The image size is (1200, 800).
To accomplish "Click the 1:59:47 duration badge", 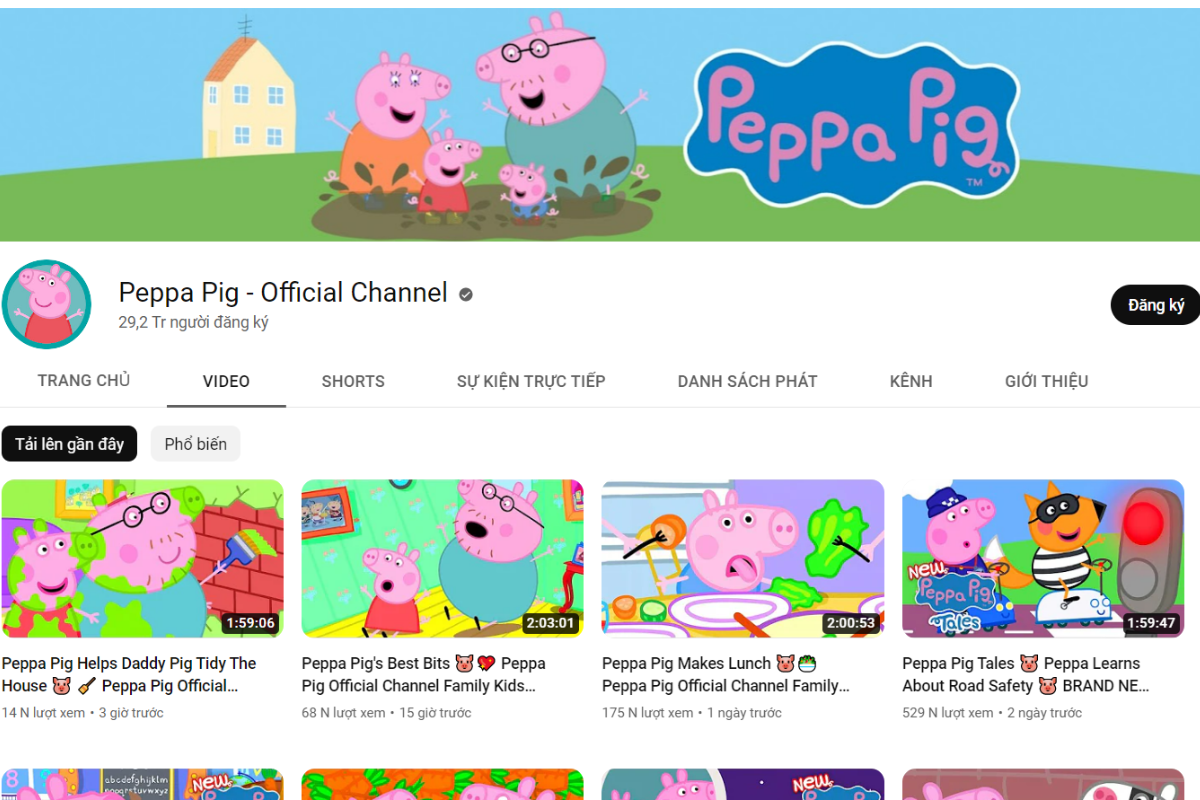I will [1150, 623].
